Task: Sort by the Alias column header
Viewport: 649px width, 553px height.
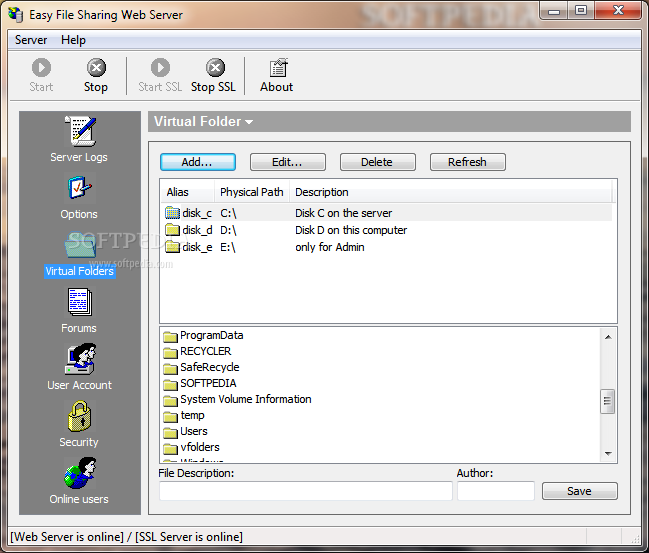Action: click(187, 192)
